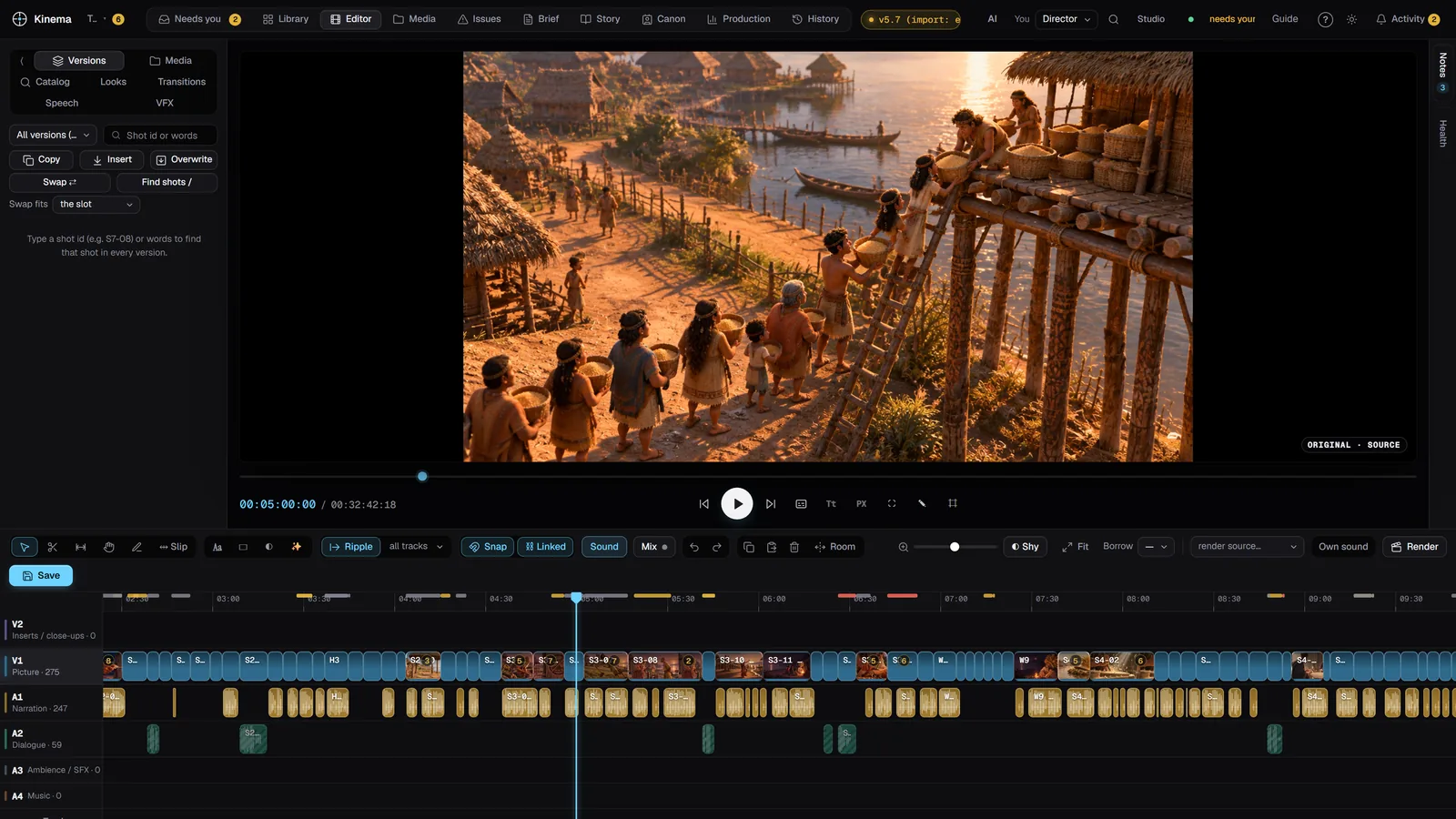Open the Swap fits slot dropdown
The width and height of the screenshot is (1456, 819).
(x=96, y=205)
